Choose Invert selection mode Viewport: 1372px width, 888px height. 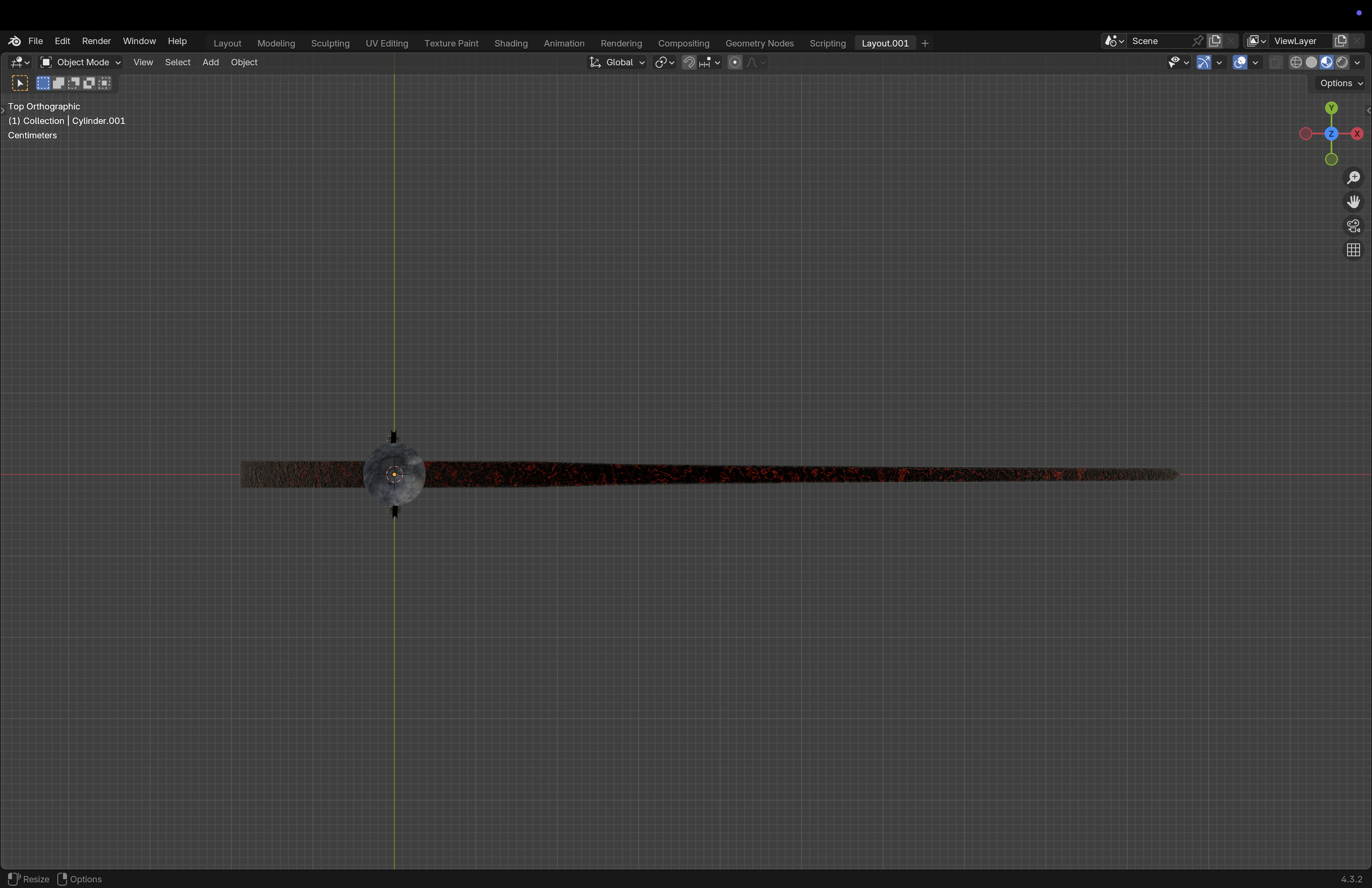click(89, 83)
